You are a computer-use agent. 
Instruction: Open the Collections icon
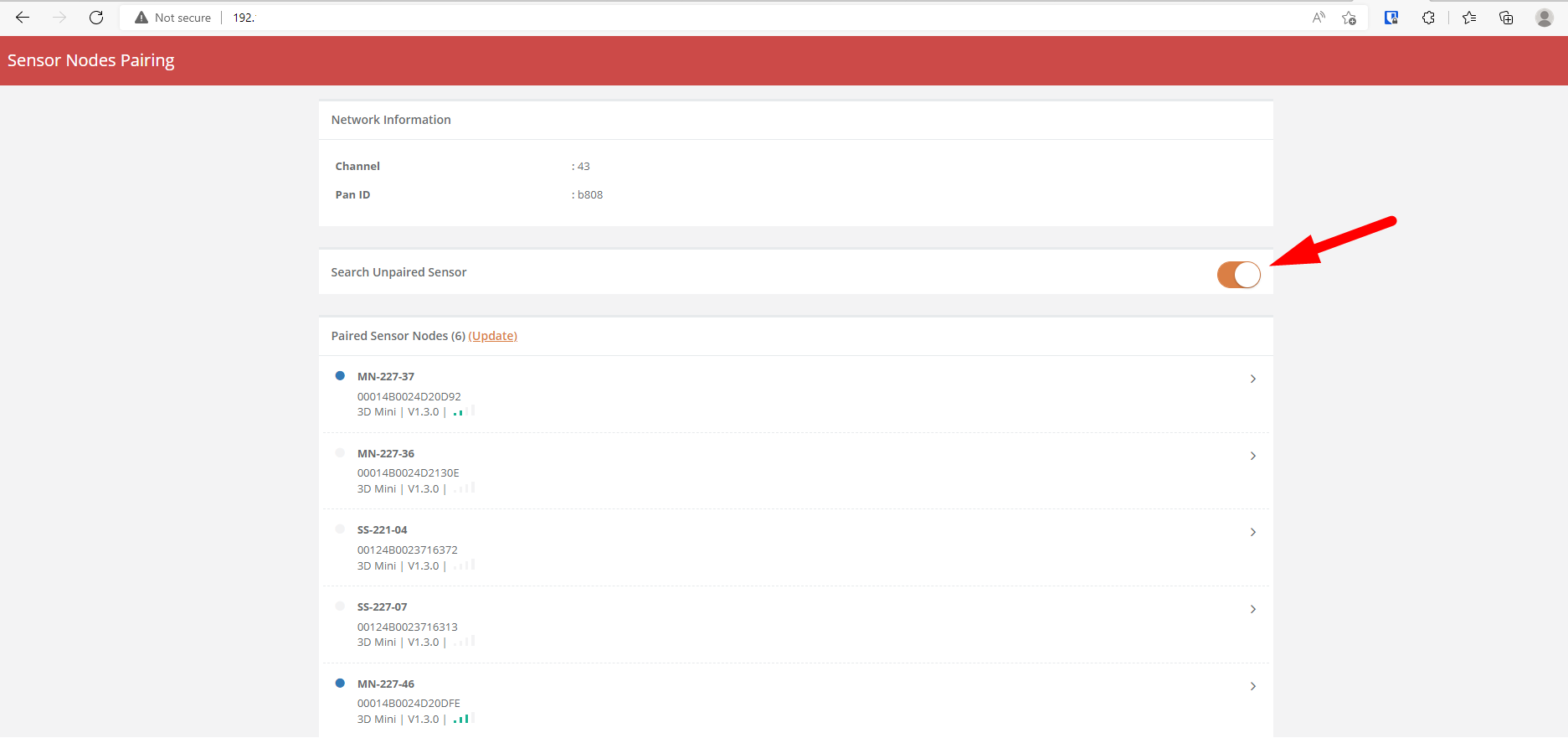point(1506,18)
